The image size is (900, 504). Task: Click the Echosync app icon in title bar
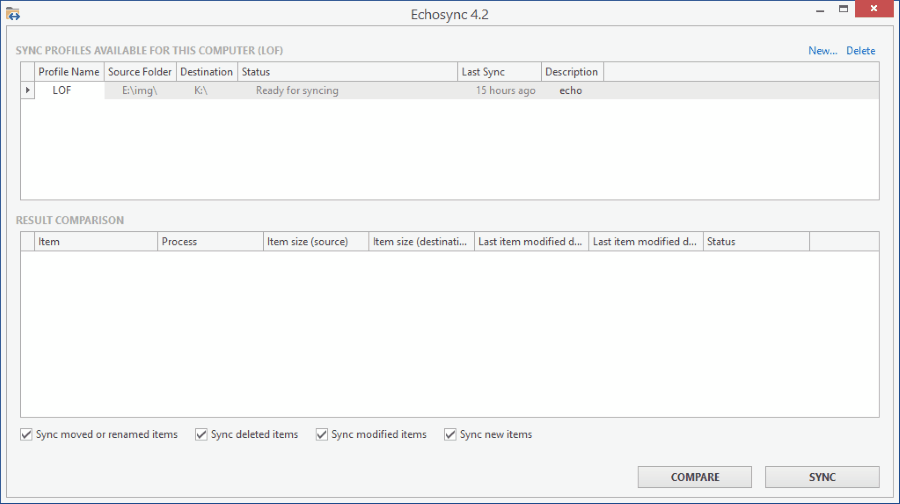(x=13, y=14)
